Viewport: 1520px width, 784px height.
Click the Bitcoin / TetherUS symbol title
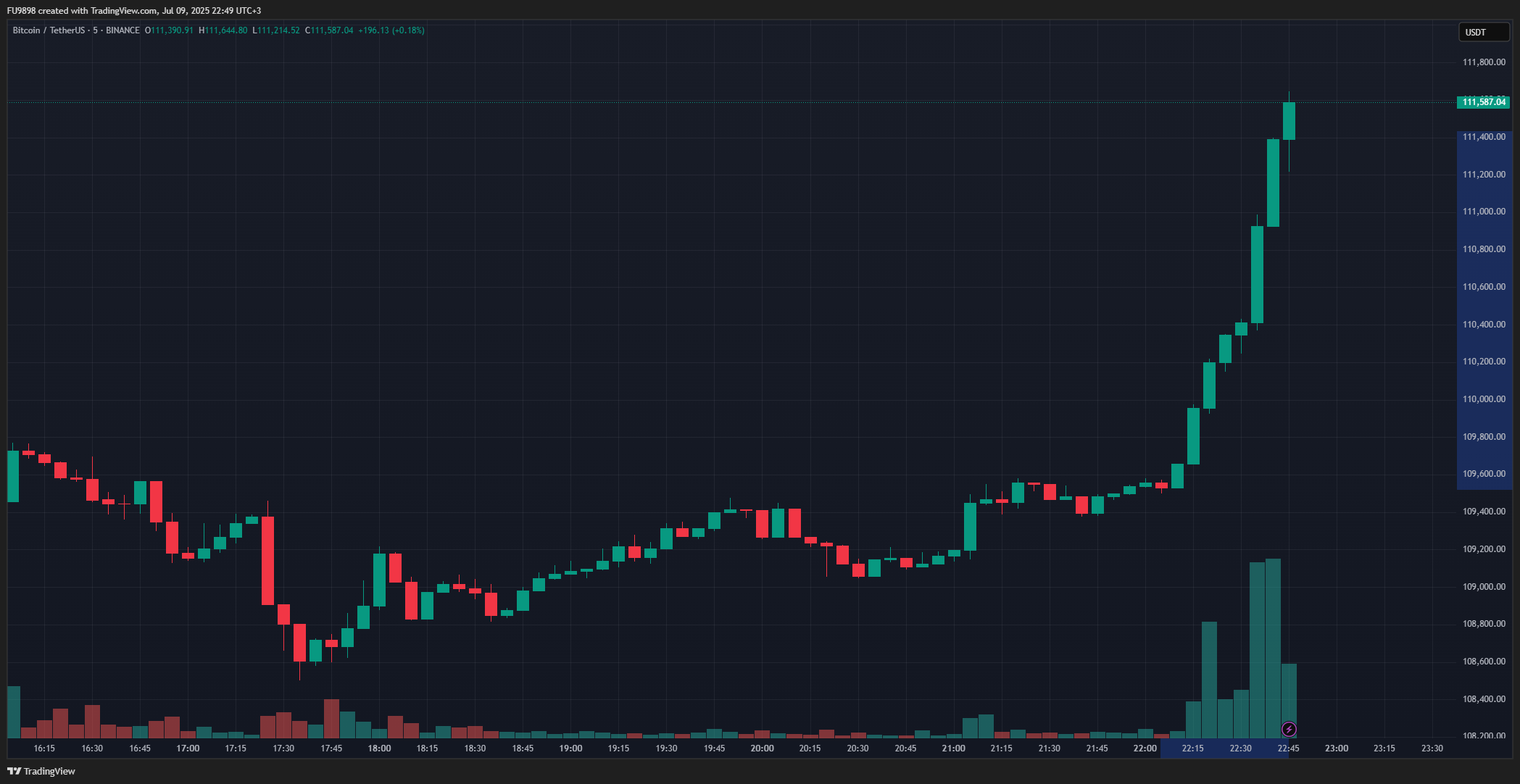(x=48, y=30)
